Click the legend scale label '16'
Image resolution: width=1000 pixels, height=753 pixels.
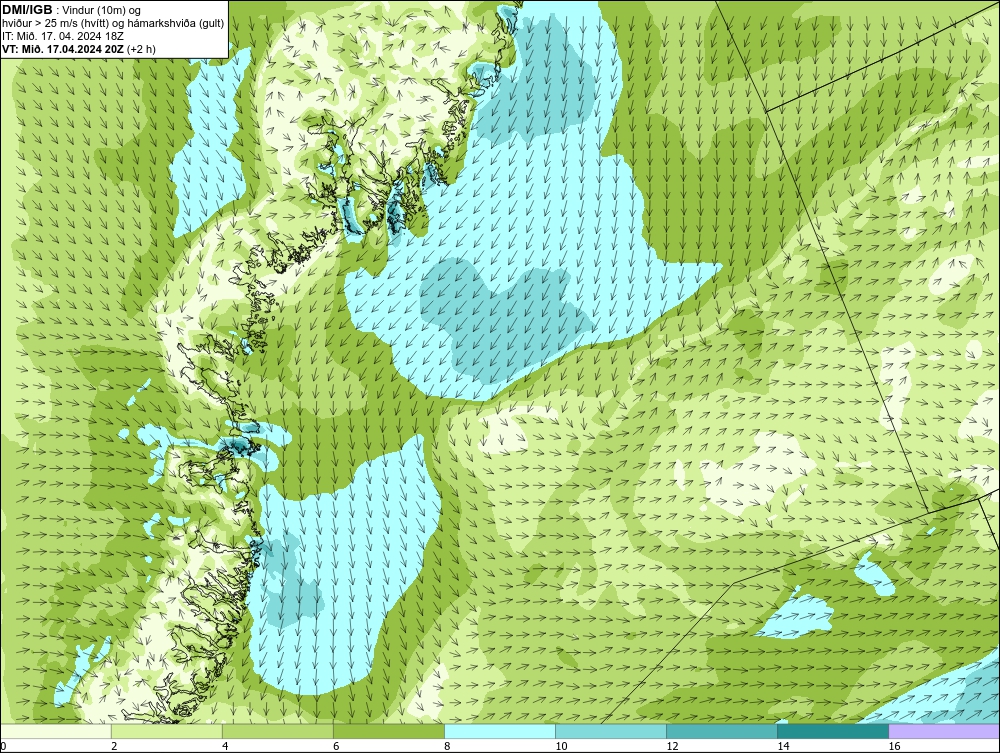tap(894, 746)
